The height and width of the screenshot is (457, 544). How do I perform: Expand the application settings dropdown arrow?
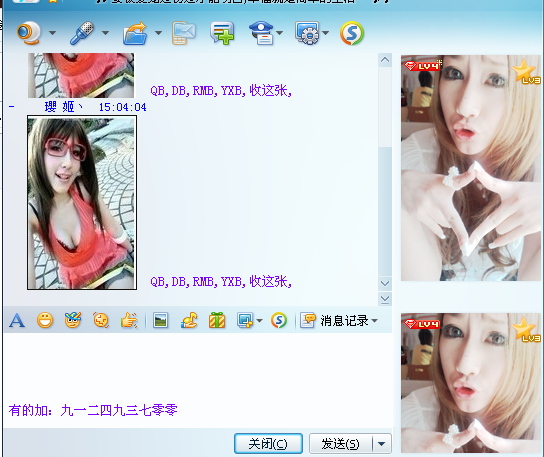tap(325, 33)
